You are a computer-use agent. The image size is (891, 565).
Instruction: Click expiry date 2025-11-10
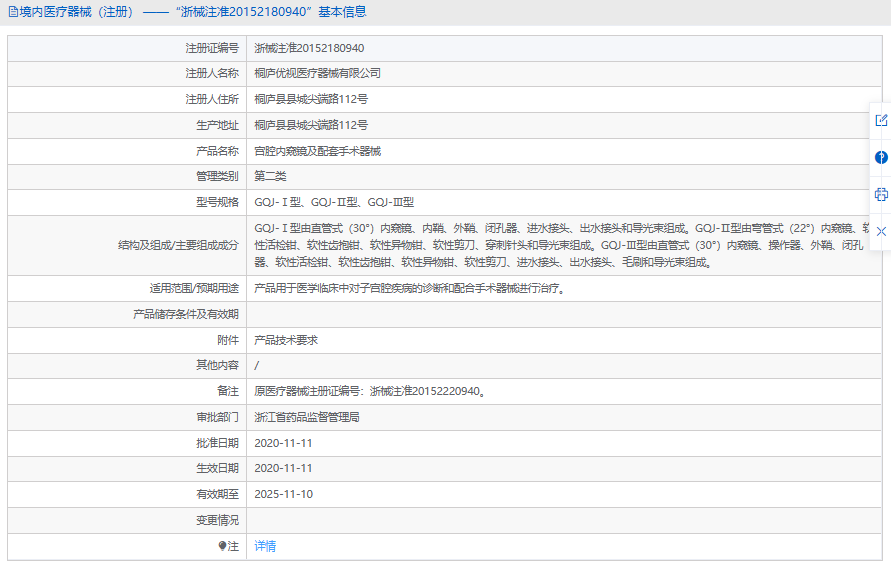283,495
